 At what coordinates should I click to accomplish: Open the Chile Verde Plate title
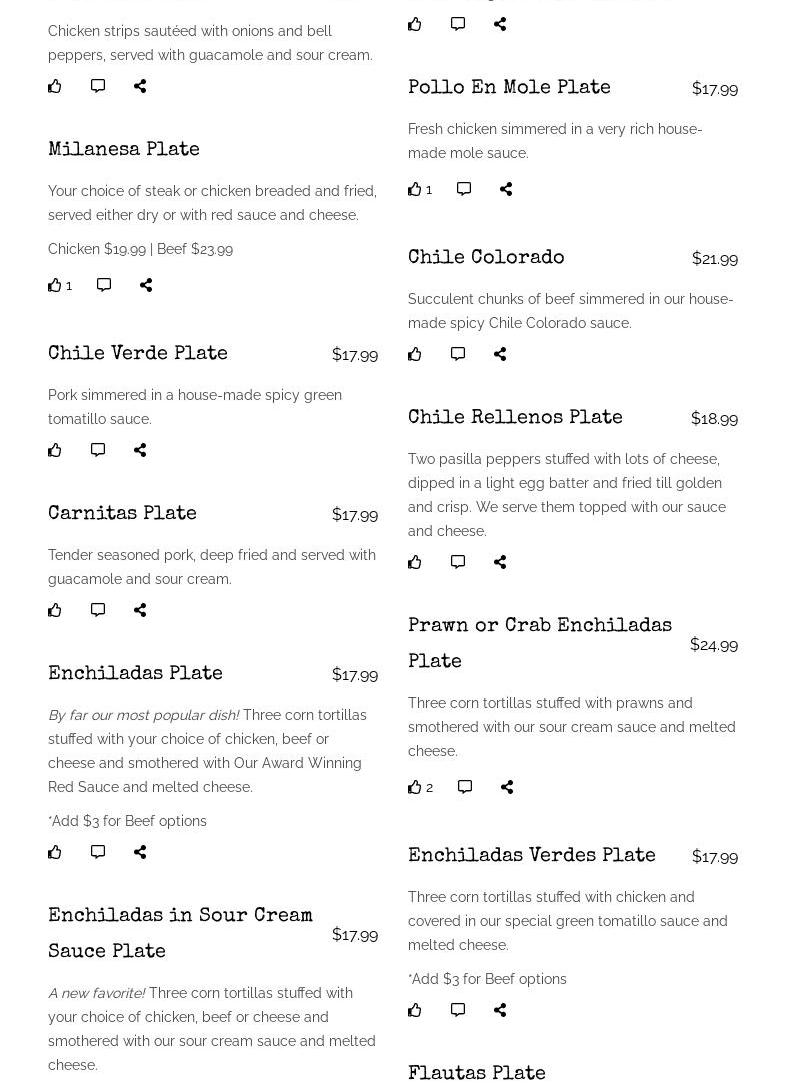(x=138, y=354)
